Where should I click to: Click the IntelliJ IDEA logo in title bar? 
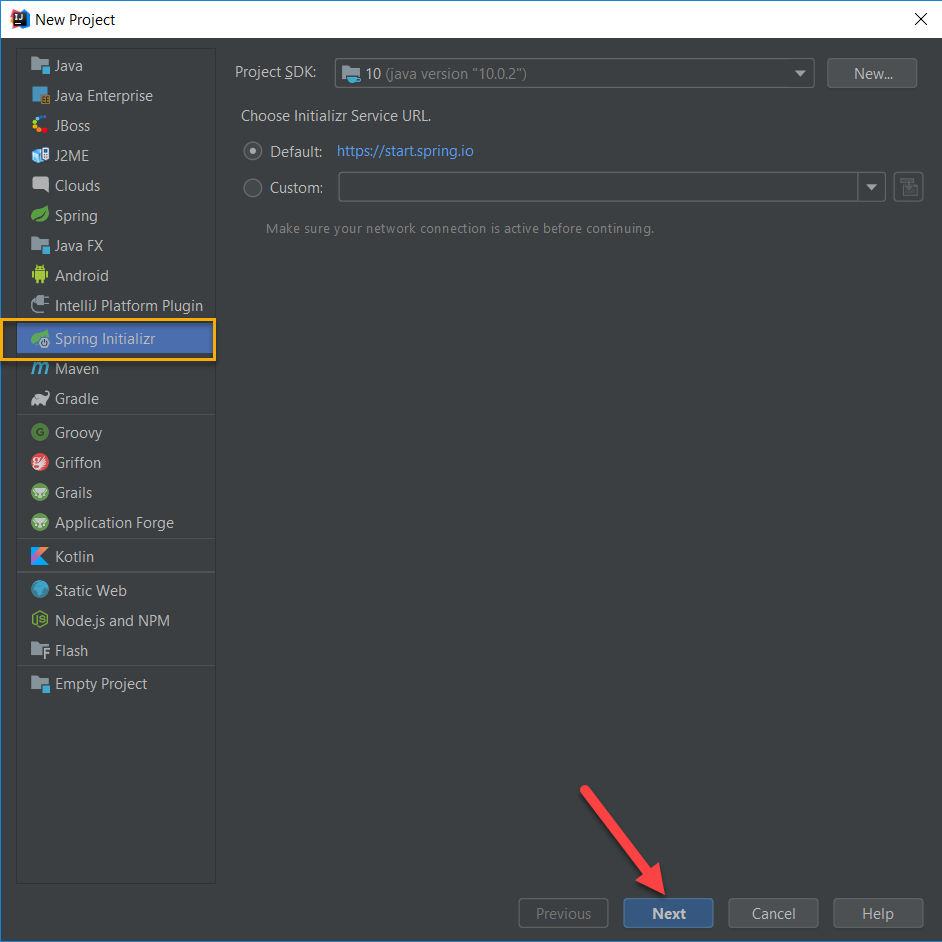pyautogui.click(x=20, y=19)
